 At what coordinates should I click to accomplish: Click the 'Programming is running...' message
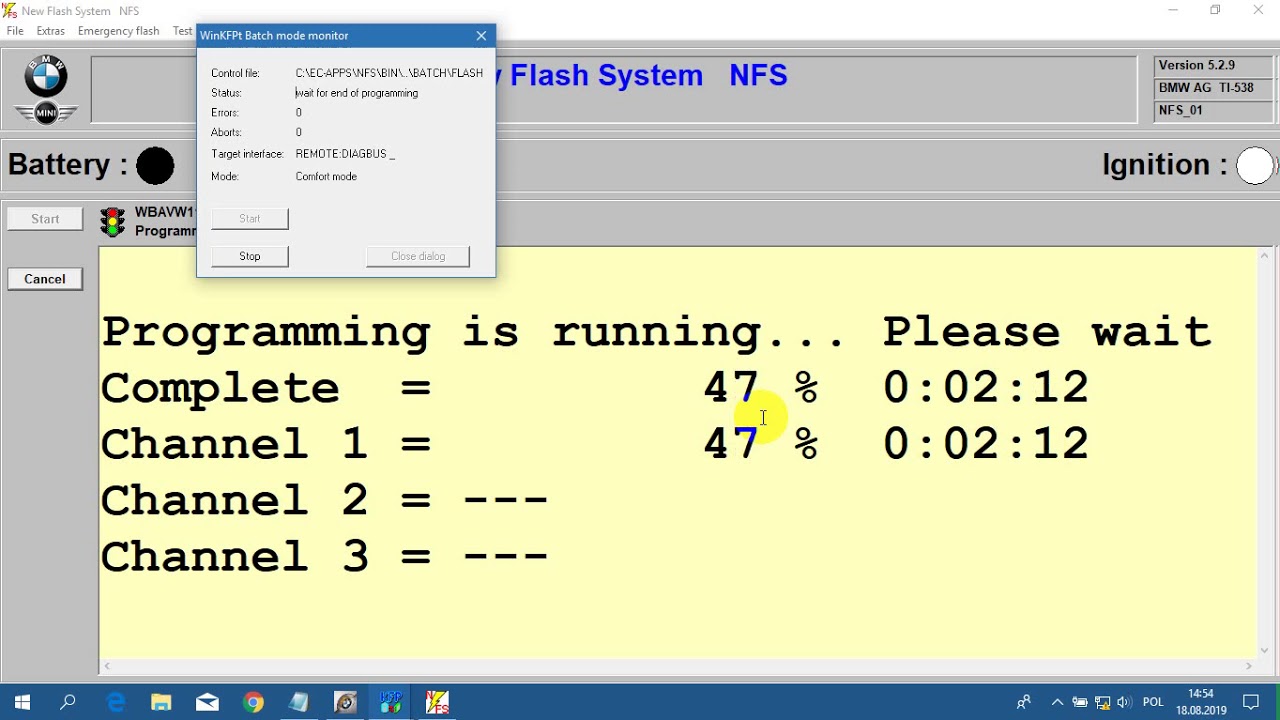(474, 332)
